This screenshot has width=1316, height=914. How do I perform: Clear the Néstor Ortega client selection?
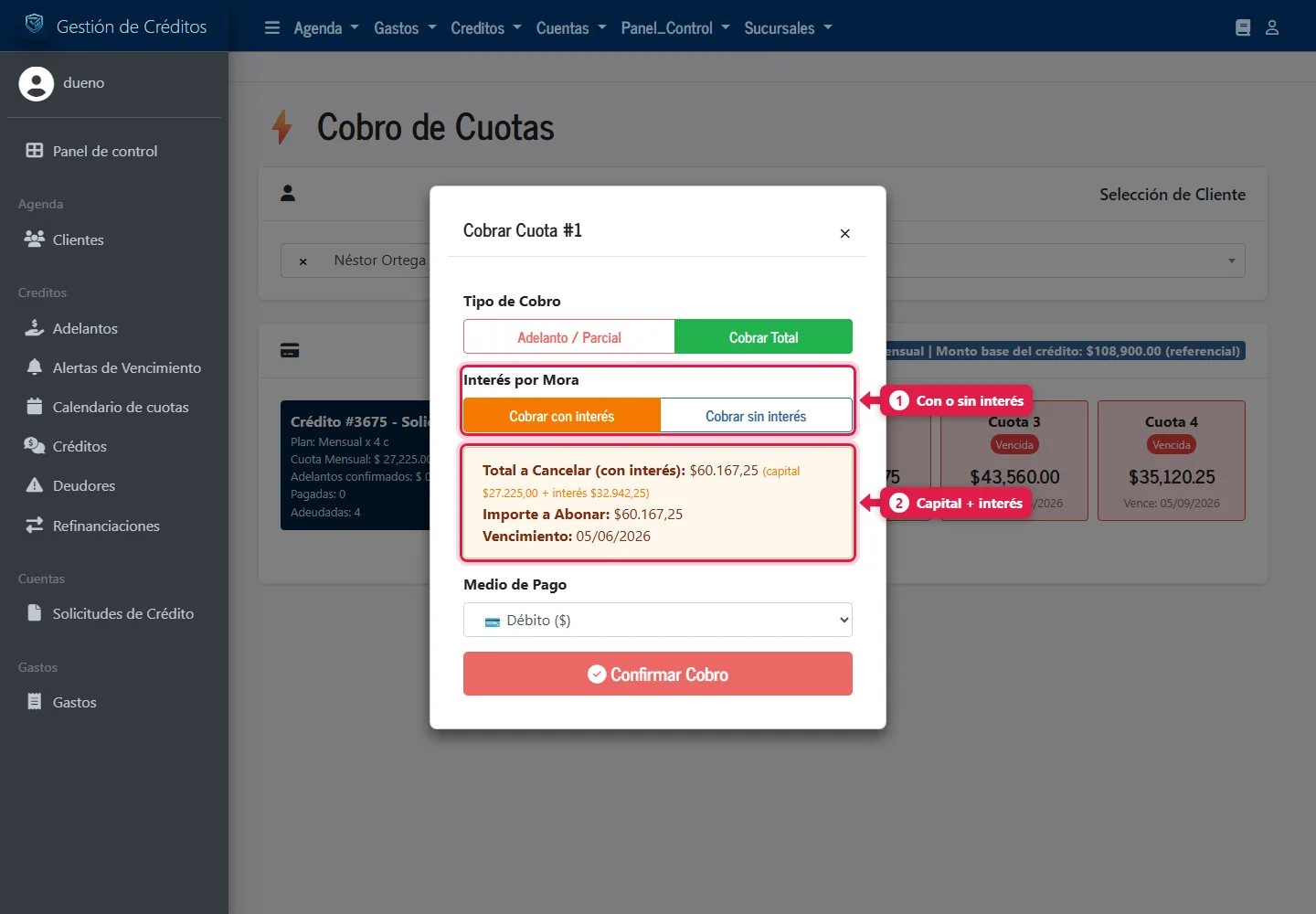click(303, 261)
